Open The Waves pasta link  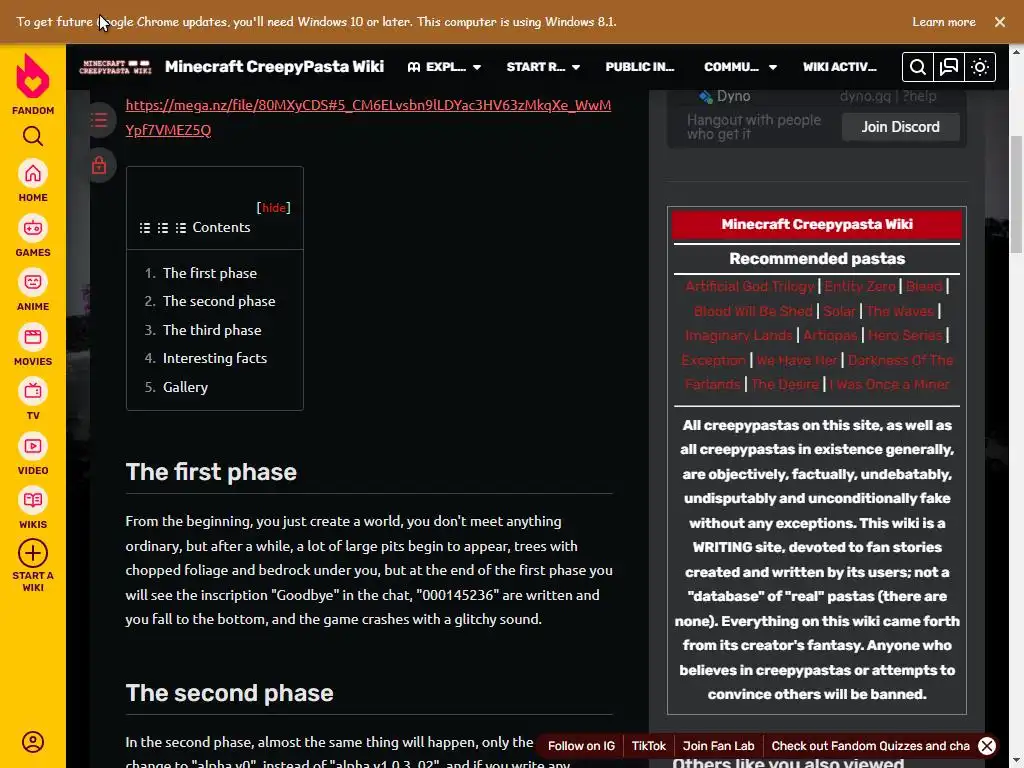point(900,311)
